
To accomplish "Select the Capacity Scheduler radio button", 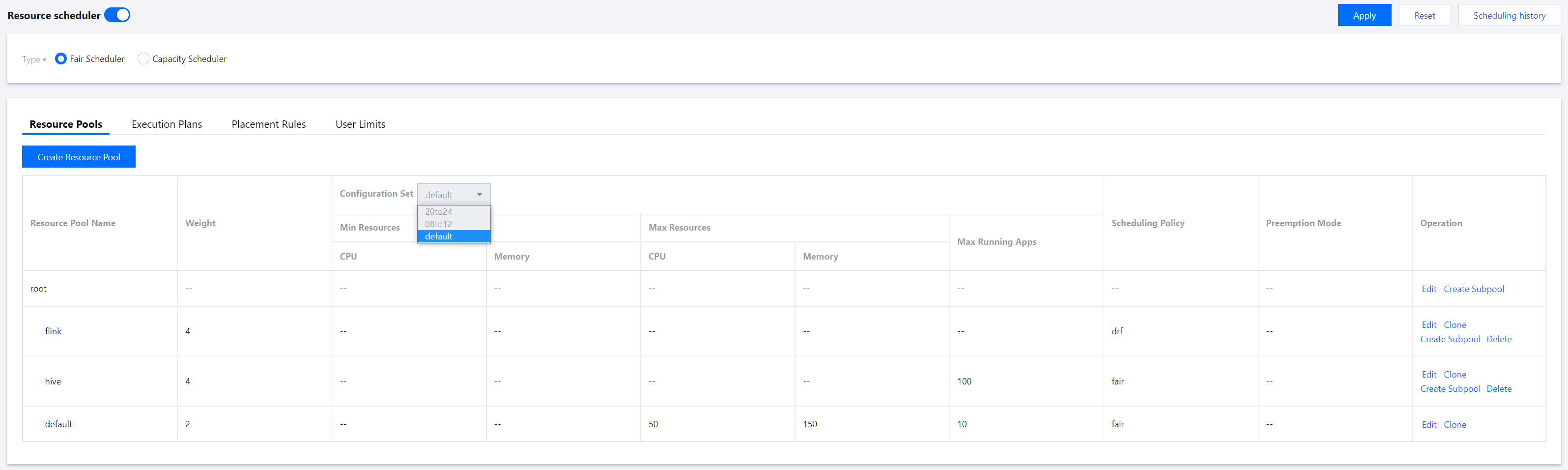I will (143, 59).
